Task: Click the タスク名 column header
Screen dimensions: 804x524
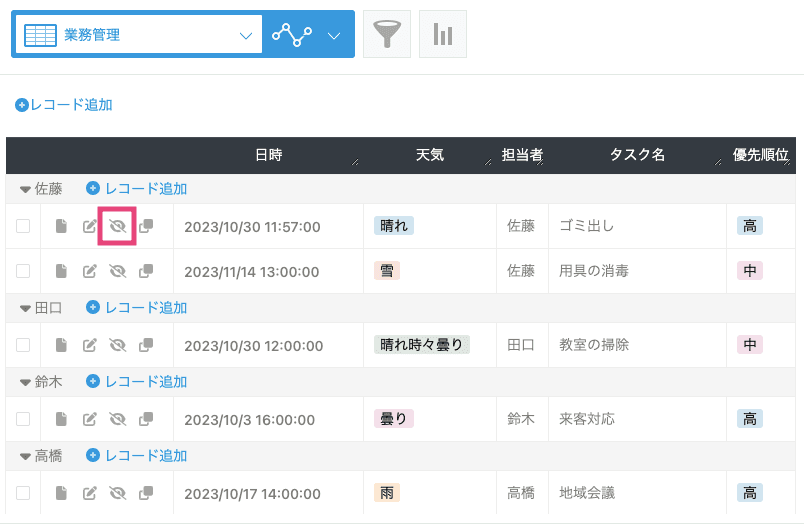Action: [x=637, y=155]
